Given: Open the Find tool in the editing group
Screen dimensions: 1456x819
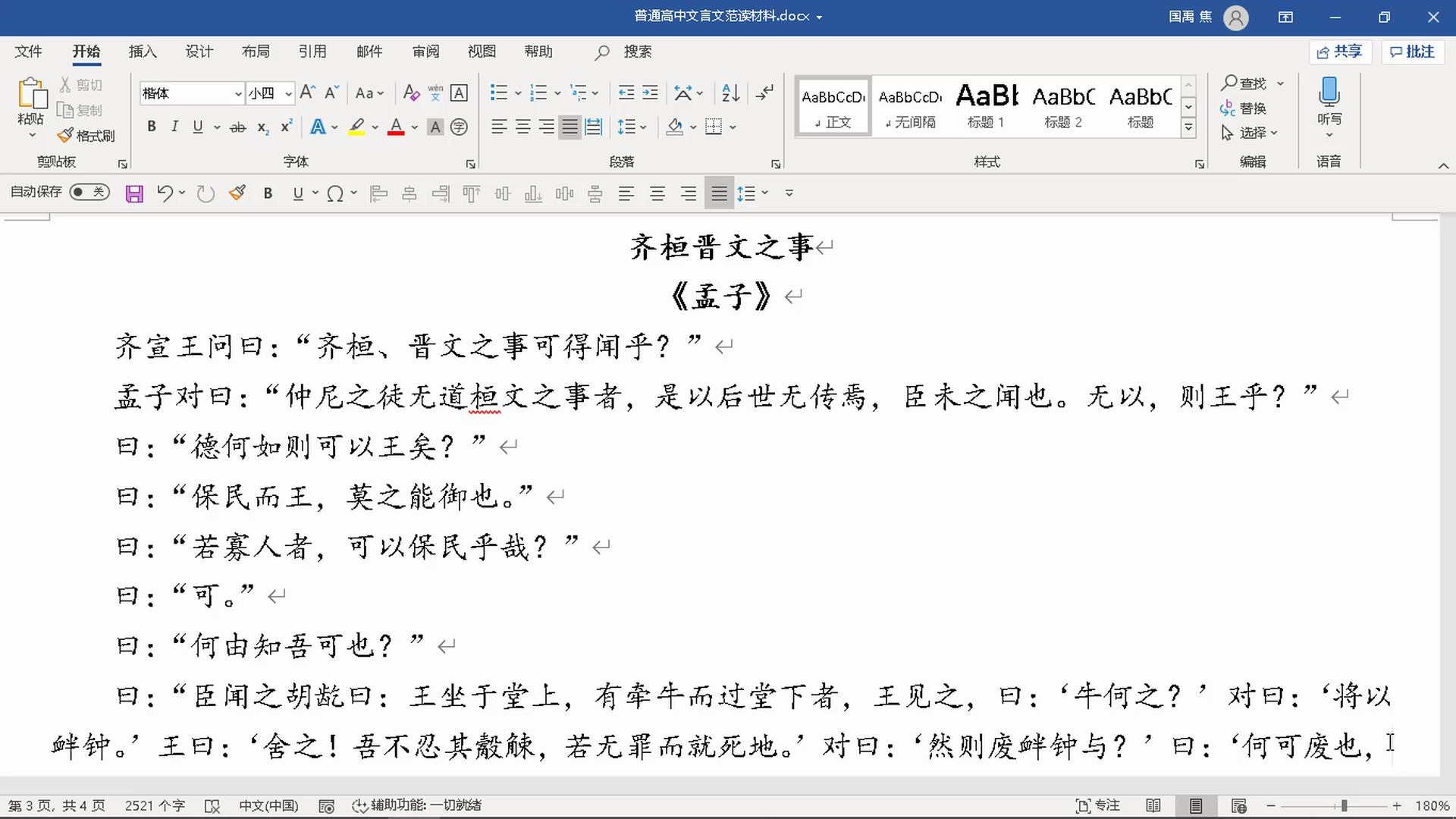Looking at the screenshot, I should click(x=1244, y=83).
